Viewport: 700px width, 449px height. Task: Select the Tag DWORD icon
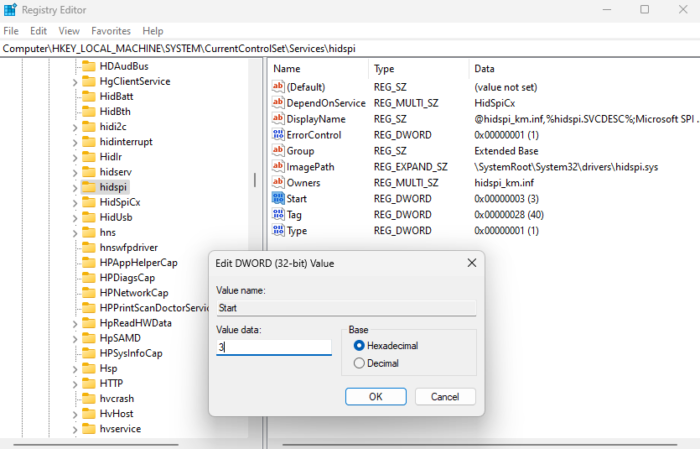point(278,215)
